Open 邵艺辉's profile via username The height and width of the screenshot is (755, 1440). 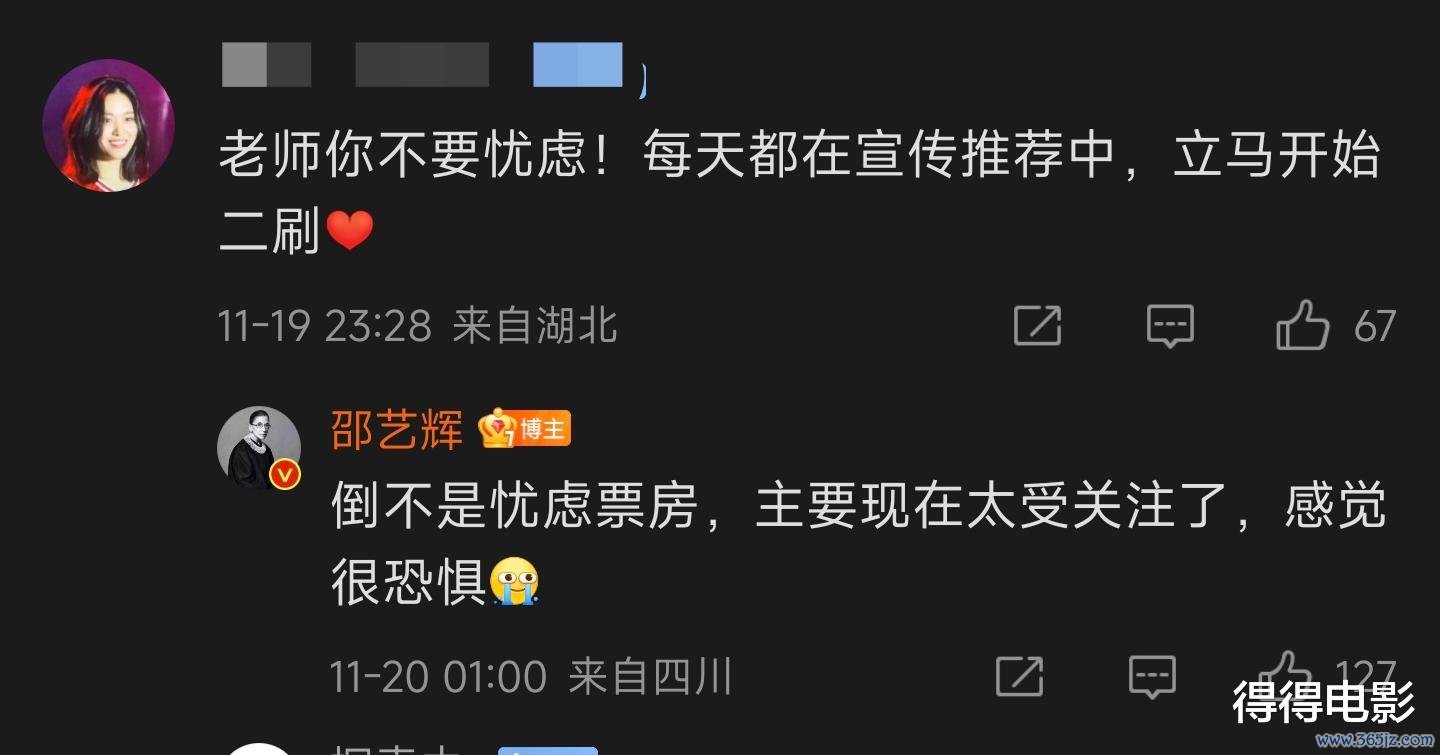coord(397,431)
